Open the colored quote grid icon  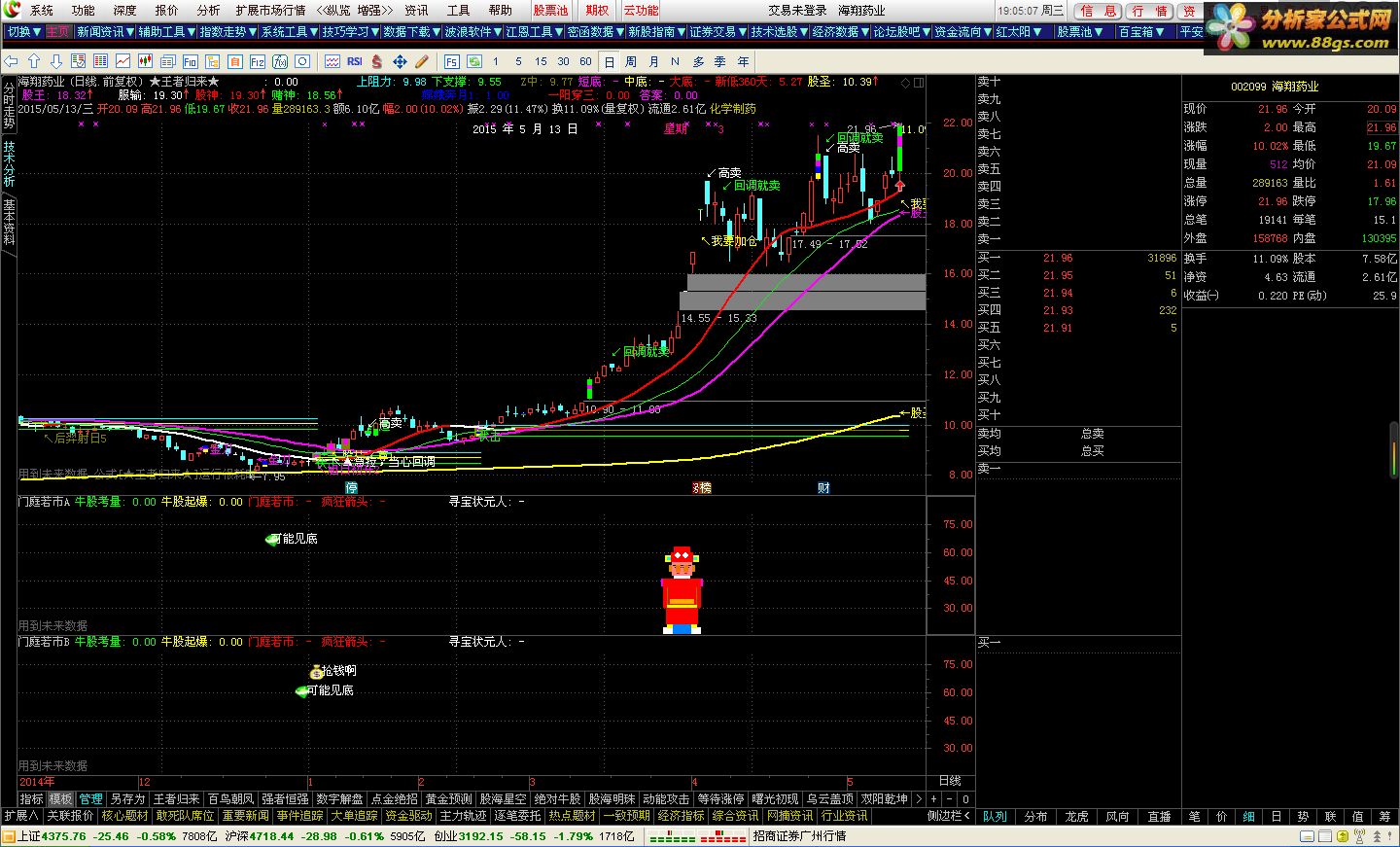click(x=100, y=61)
